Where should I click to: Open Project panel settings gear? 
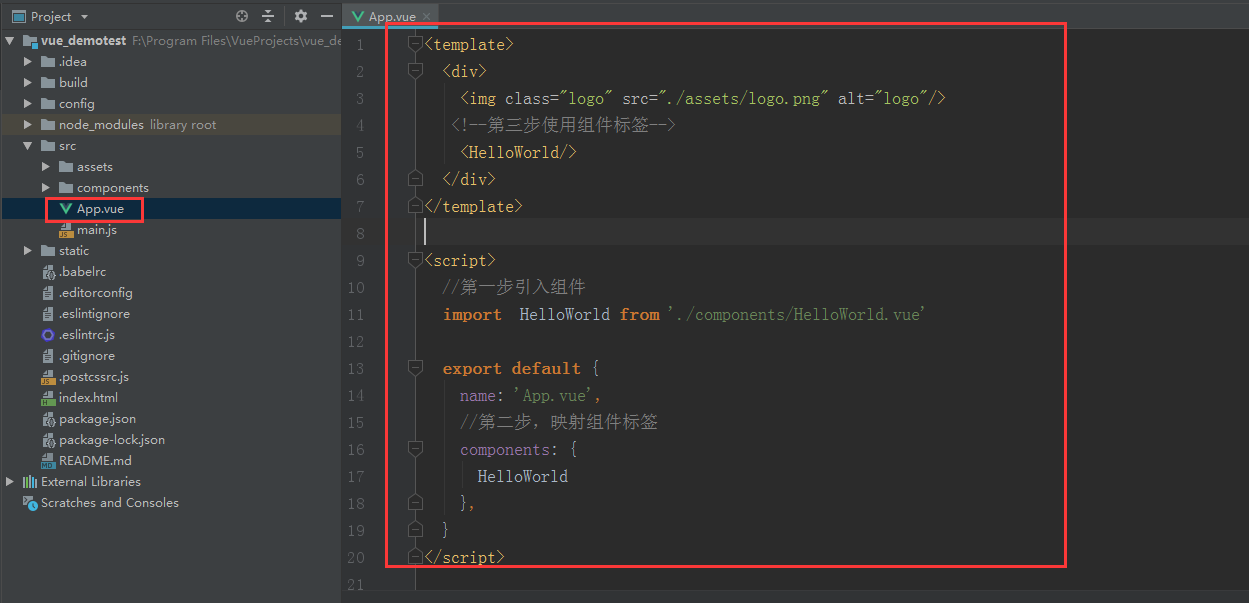coord(301,16)
